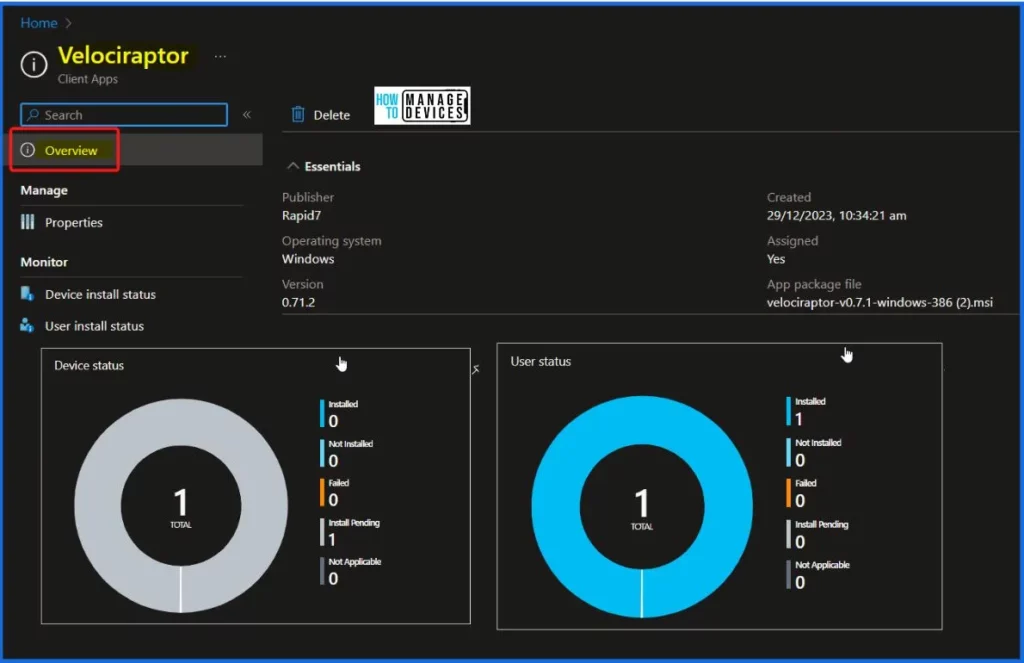Click the User status chart title
Screen dimensions: 1024x663
coord(541,362)
